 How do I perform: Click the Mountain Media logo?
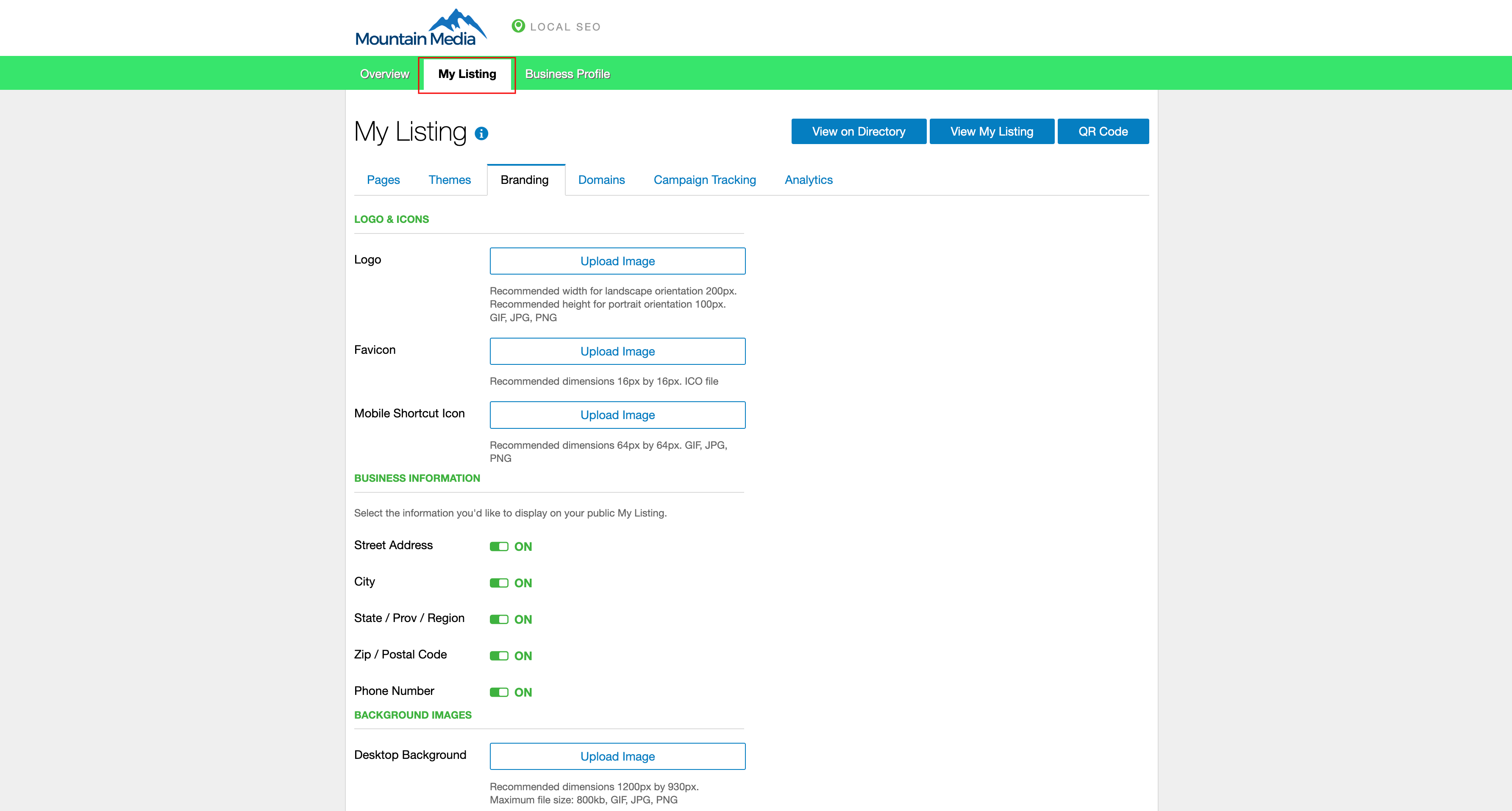click(420, 28)
